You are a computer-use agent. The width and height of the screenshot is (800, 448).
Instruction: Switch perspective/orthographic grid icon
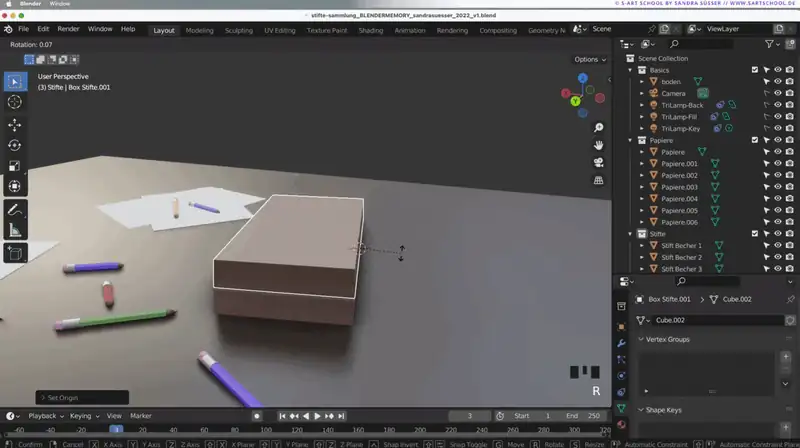pyautogui.click(x=598, y=180)
